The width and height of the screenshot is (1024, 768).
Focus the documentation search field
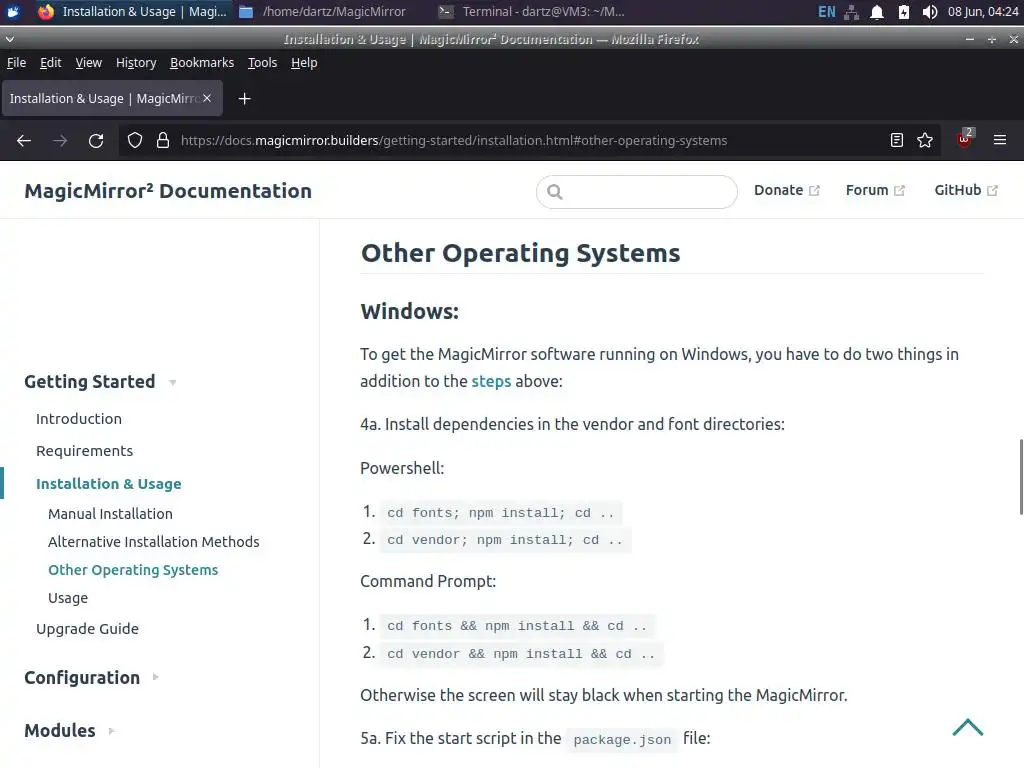click(637, 191)
